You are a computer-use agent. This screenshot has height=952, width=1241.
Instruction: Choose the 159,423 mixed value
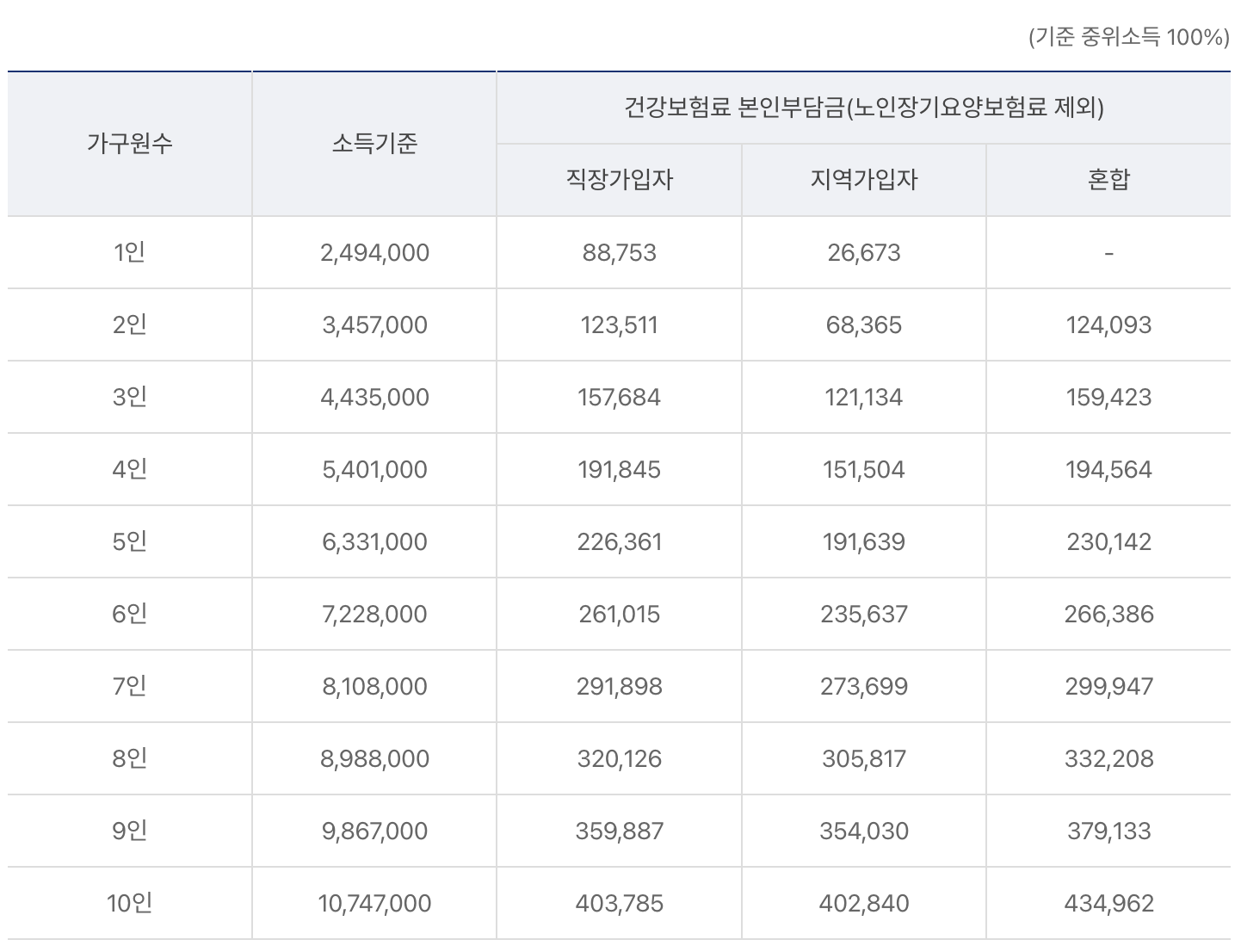tap(1108, 397)
